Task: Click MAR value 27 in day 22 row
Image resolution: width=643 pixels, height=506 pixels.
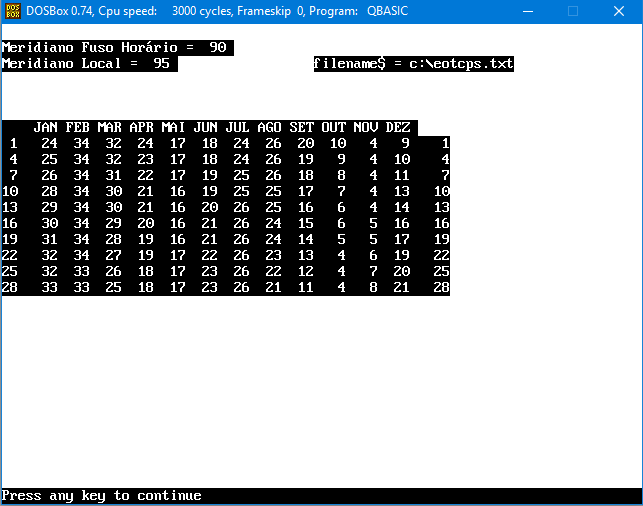Action: [114, 255]
